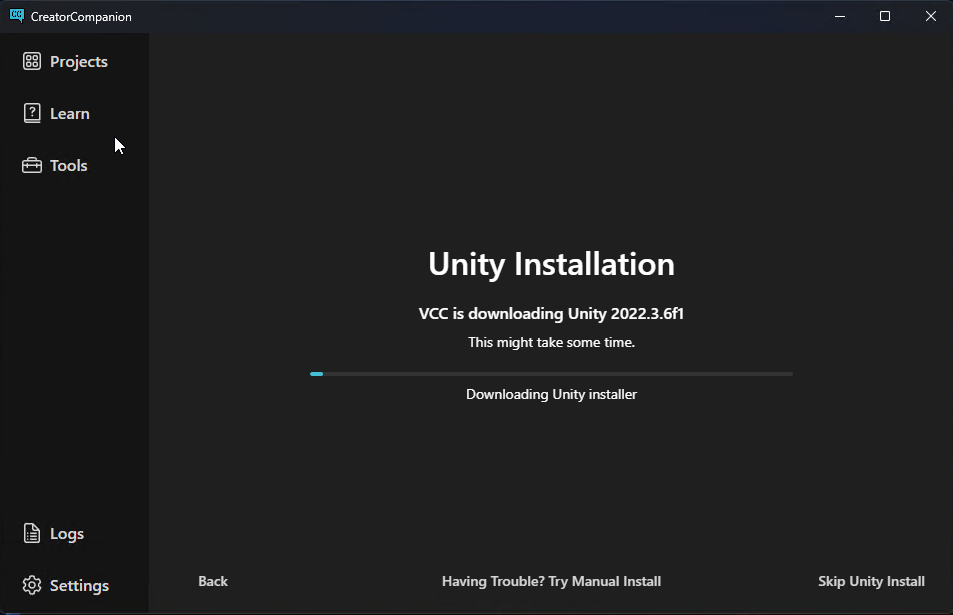Click the Logs document icon
The image size is (953, 615).
click(x=32, y=534)
